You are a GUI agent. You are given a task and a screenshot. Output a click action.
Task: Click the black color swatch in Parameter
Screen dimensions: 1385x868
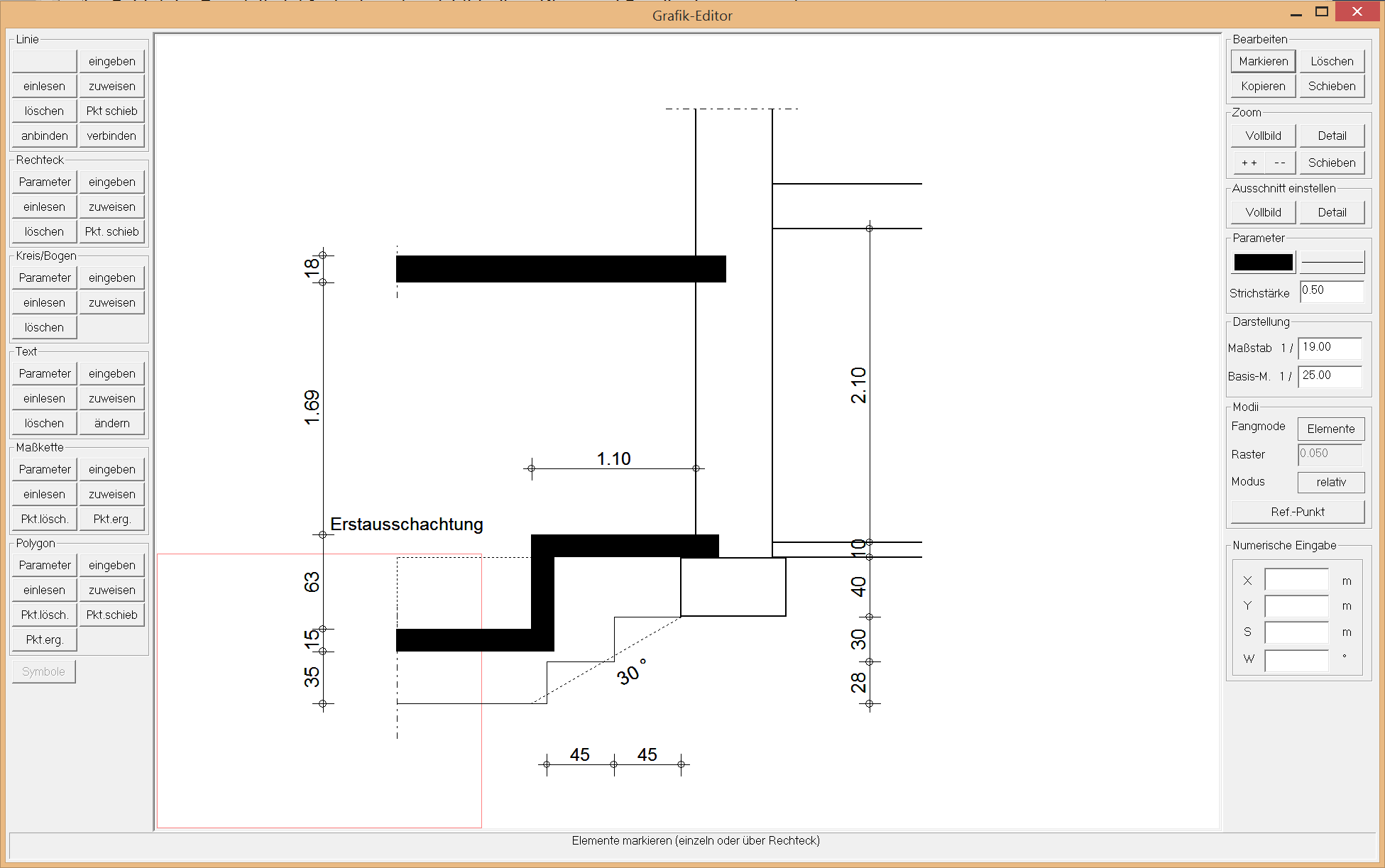pos(1263,263)
